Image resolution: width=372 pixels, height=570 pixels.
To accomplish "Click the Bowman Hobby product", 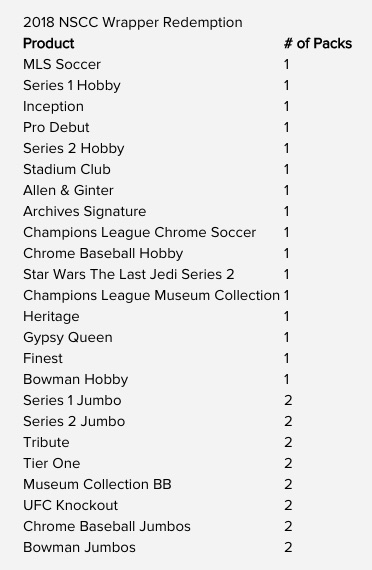I will click(76, 380).
